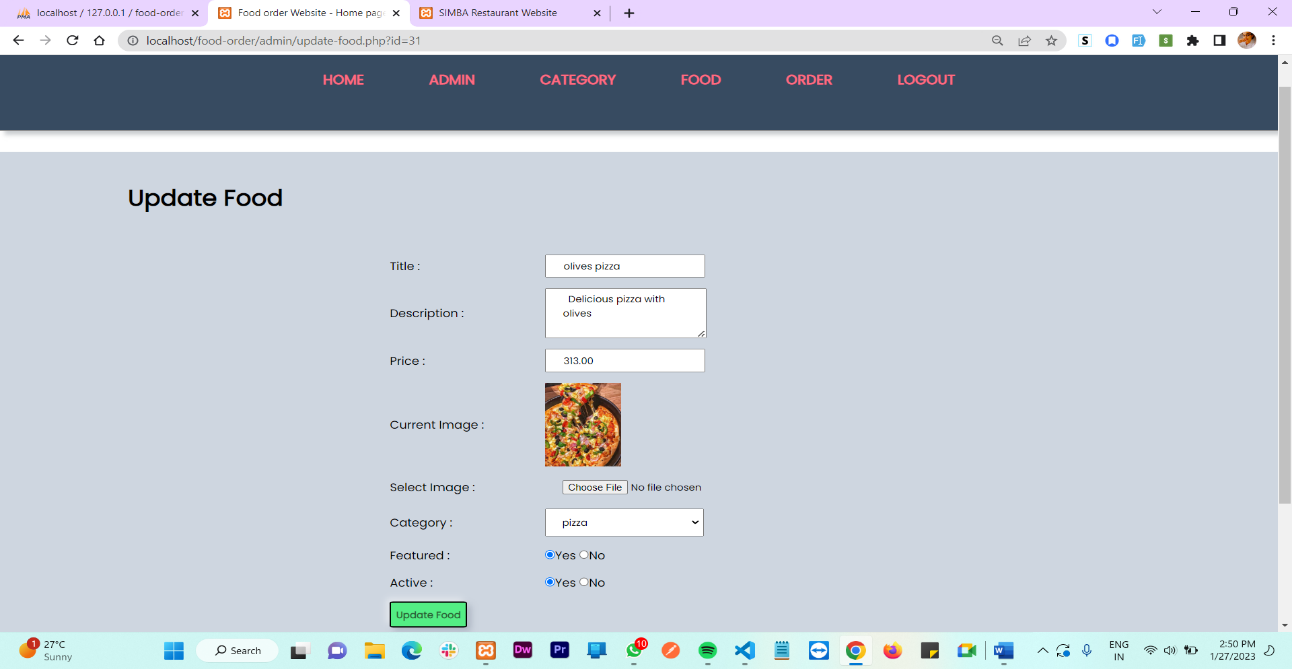Open the ADMIN navigation menu item
Image resolution: width=1292 pixels, height=669 pixels.
pos(452,80)
